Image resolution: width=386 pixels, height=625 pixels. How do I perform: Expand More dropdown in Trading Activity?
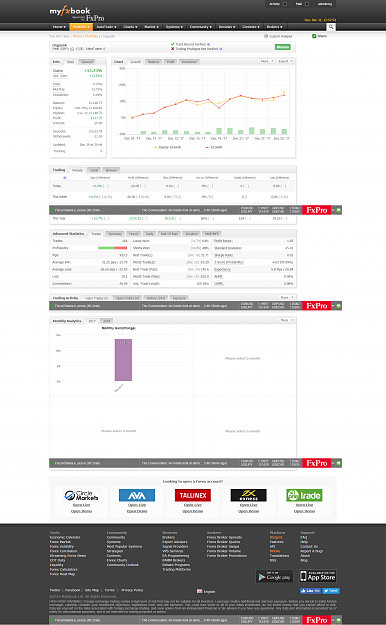tap(286, 297)
